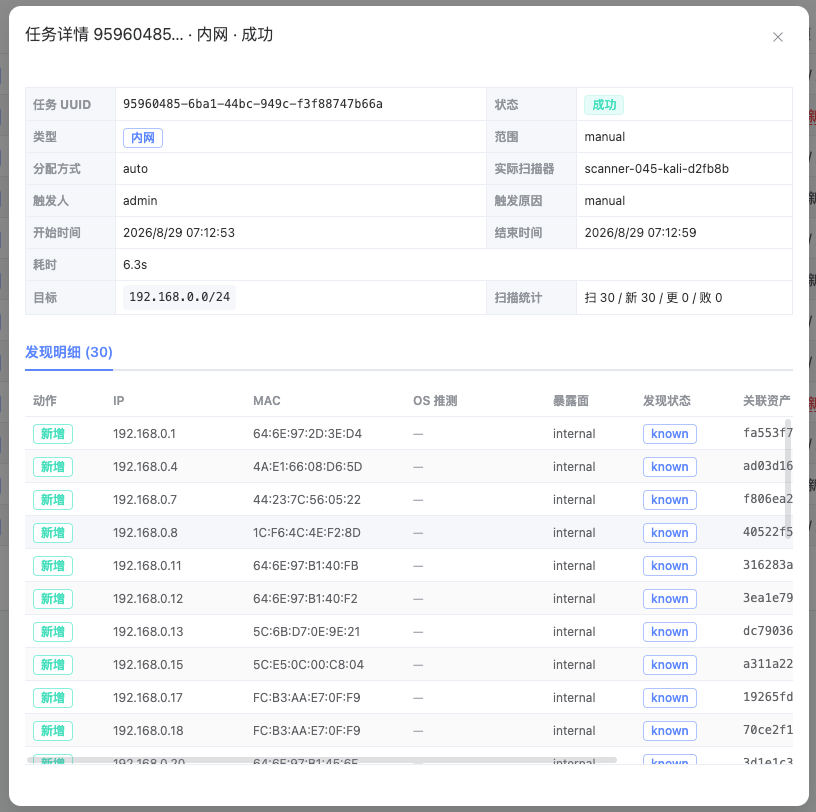Select the task UUID value text

coord(253,104)
